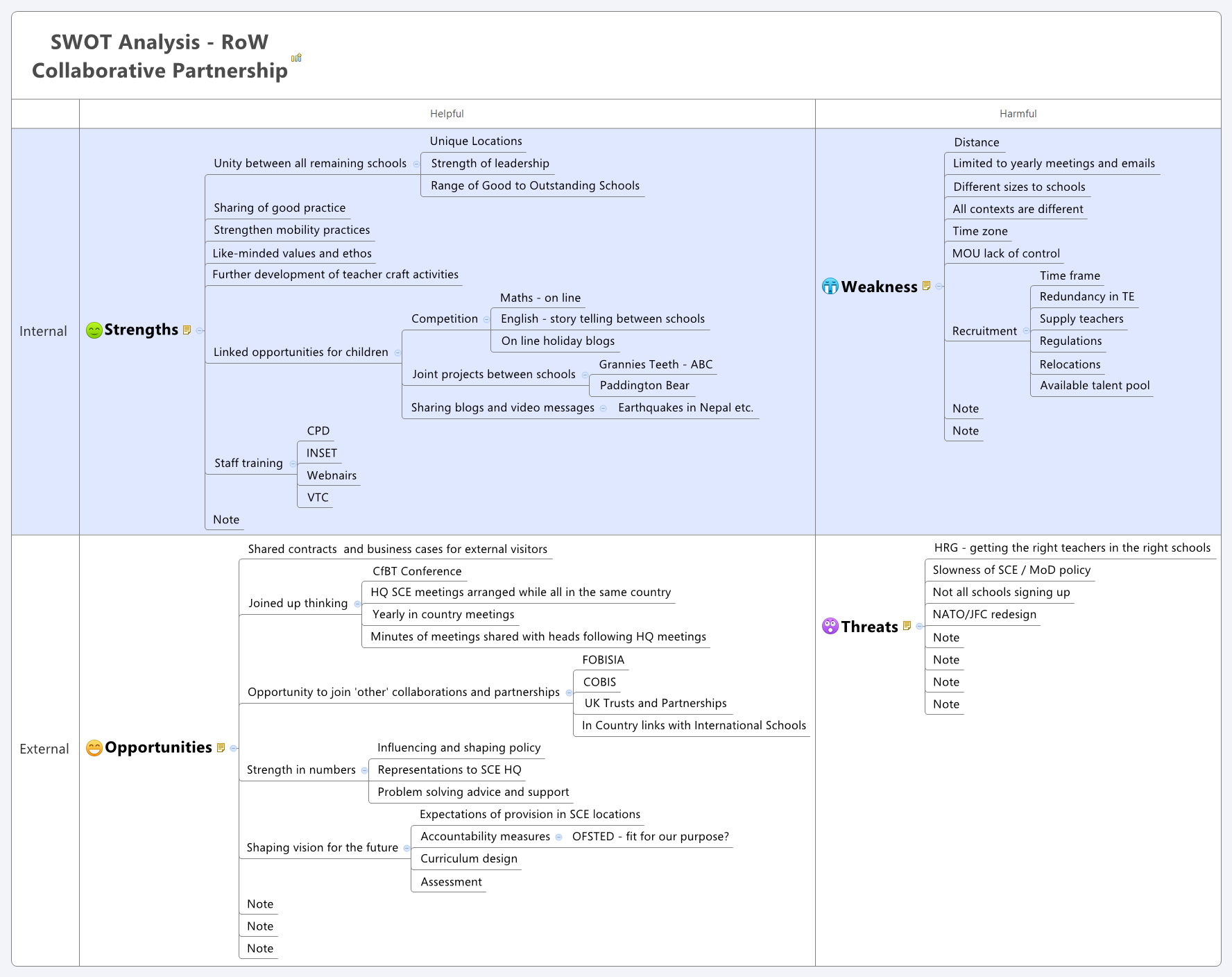This screenshot has height=977, width=1232.
Task: Click the Internal row label
Action: point(44,331)
